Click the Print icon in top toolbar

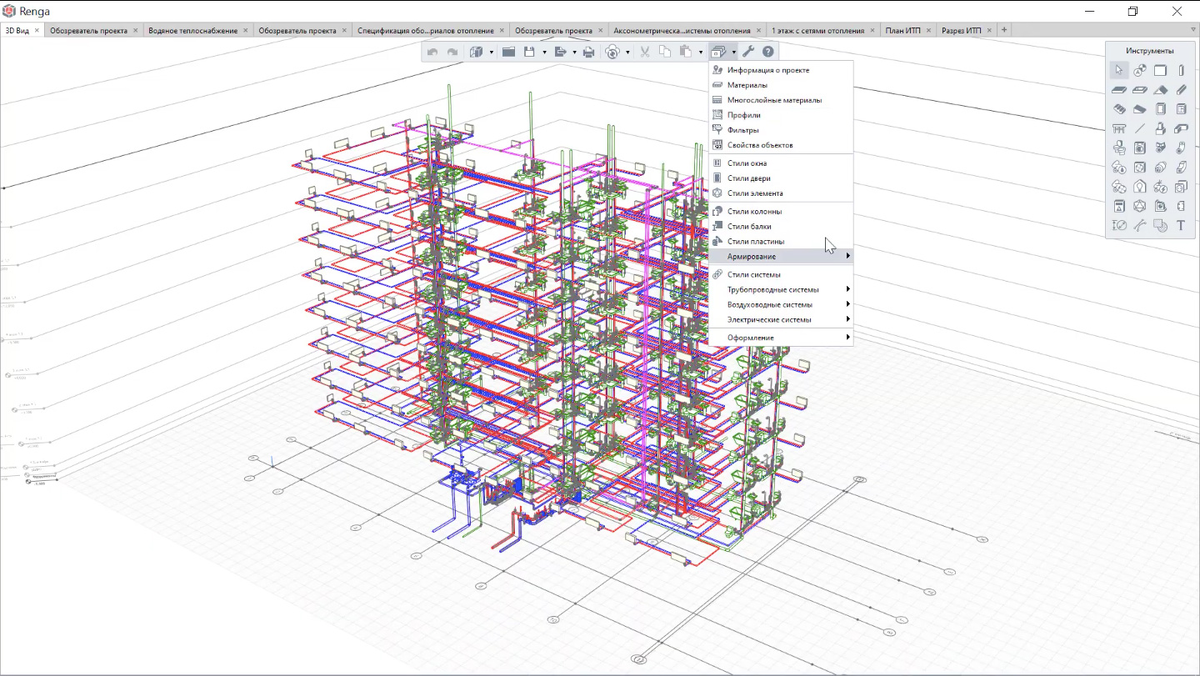588,52
